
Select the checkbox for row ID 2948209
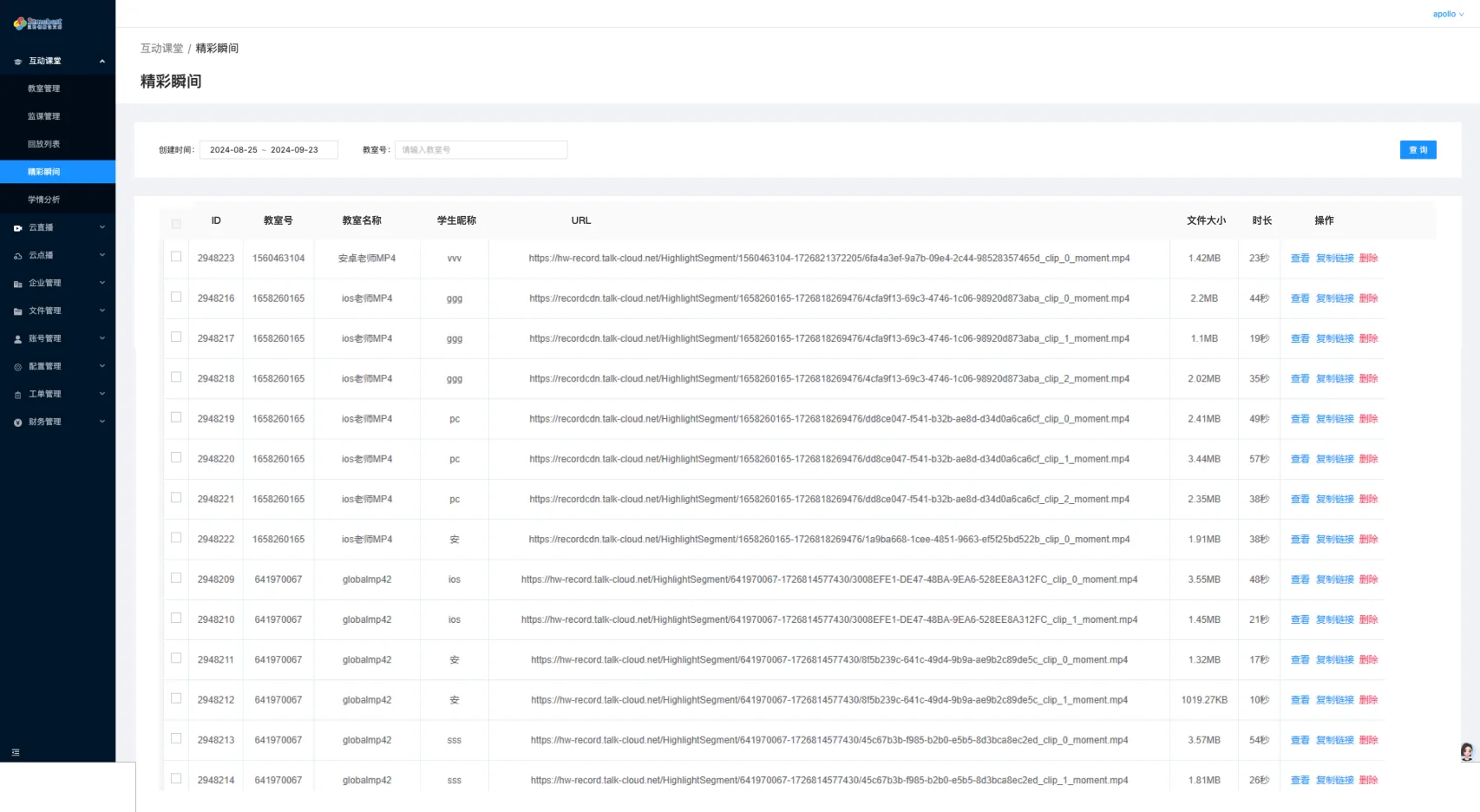click(x=176, y=578)
